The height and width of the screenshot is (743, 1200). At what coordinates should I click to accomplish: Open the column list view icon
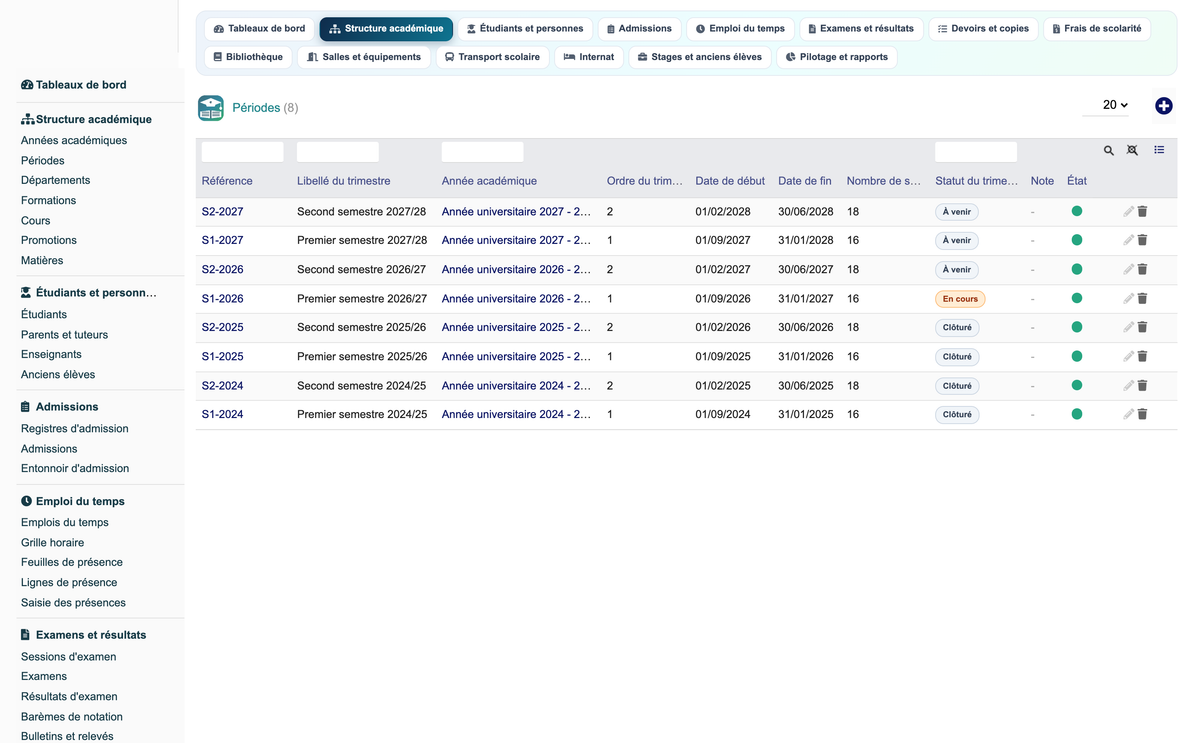tap(1159, 150)
